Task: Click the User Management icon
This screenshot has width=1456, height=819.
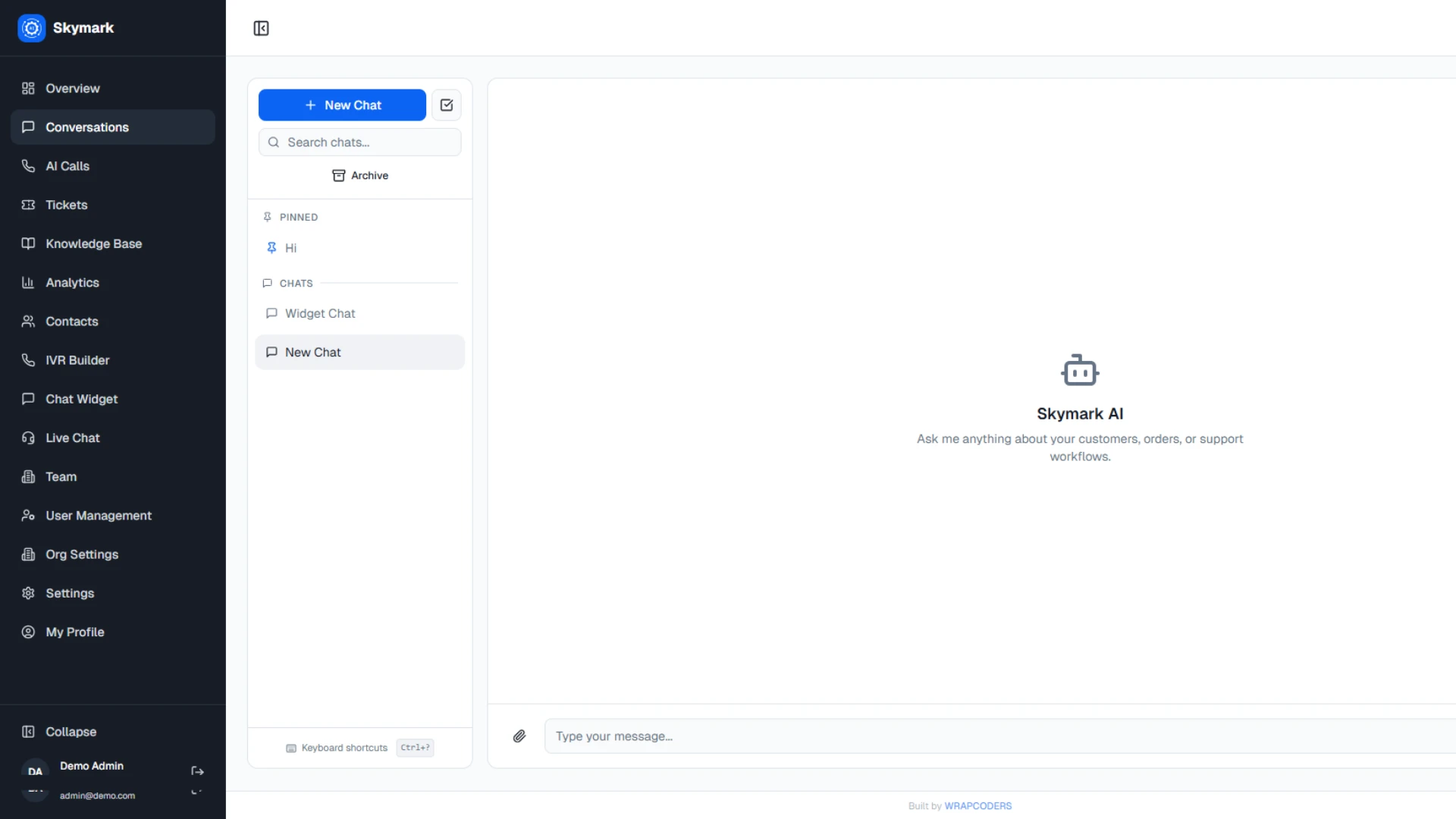Action: point(28,515)
